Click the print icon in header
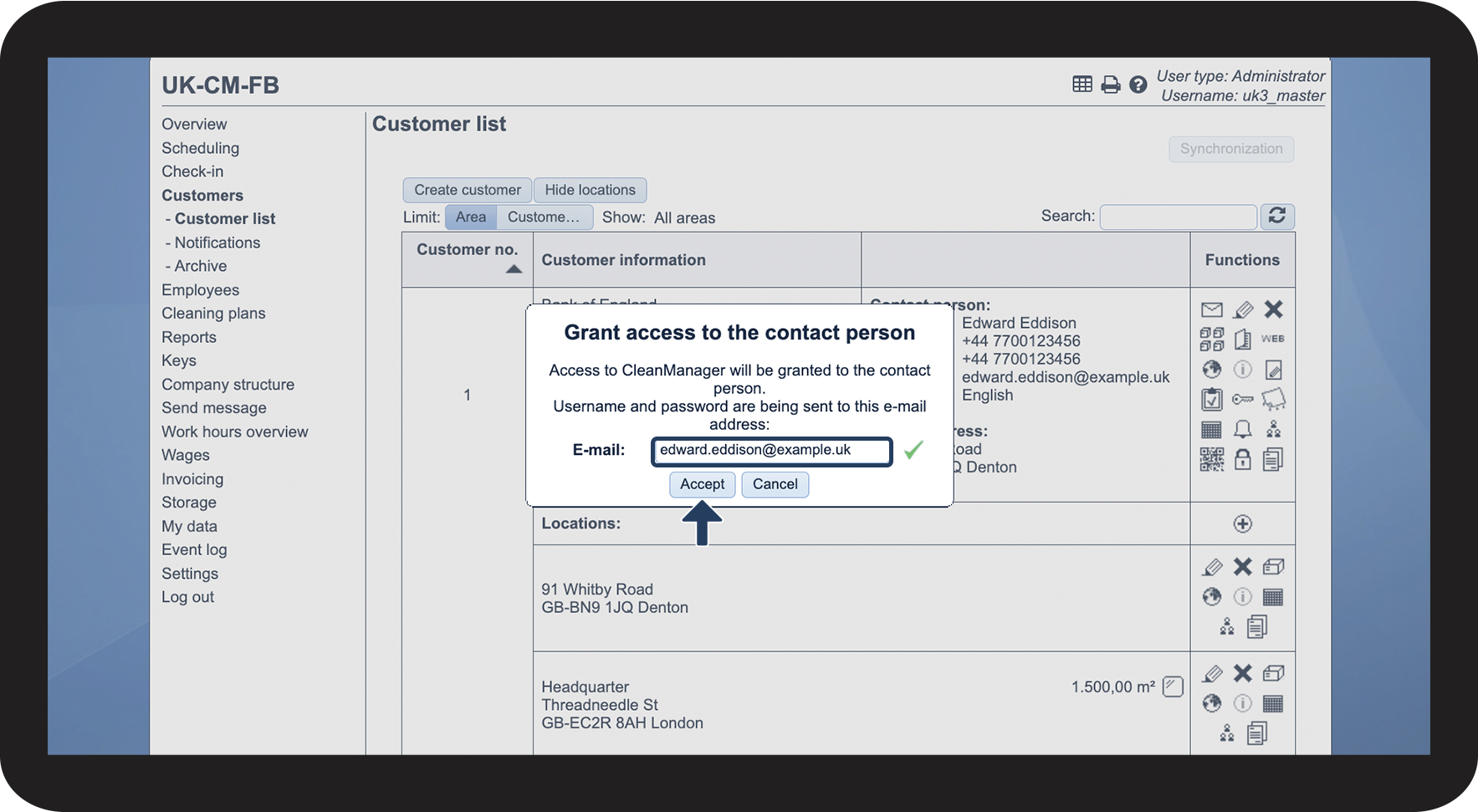The width and height of the screenshot is (1478, 812). pyautogui.click(x=1110, y=84)
